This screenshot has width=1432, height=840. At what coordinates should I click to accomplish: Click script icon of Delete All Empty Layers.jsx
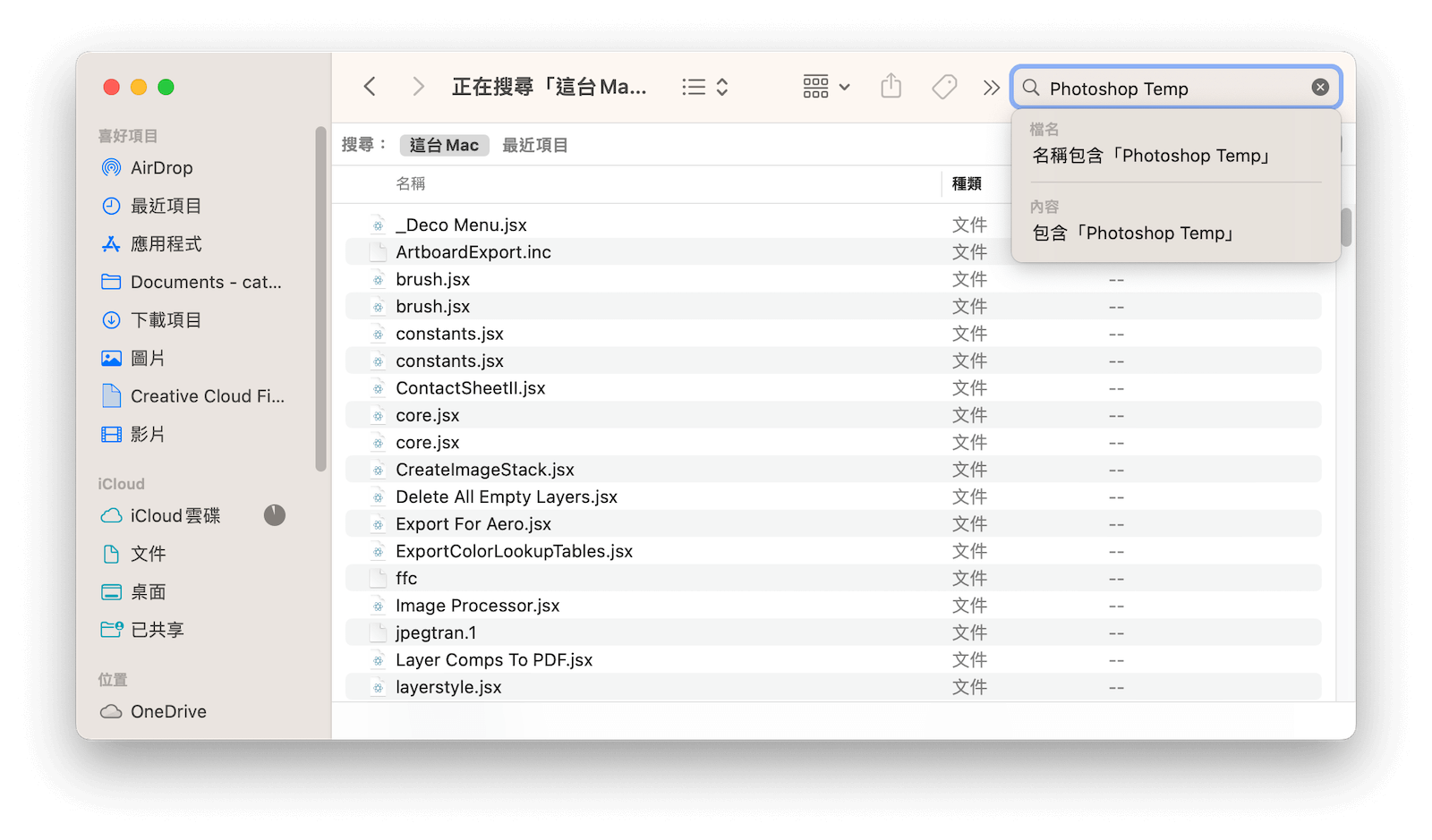click(378, 497)
